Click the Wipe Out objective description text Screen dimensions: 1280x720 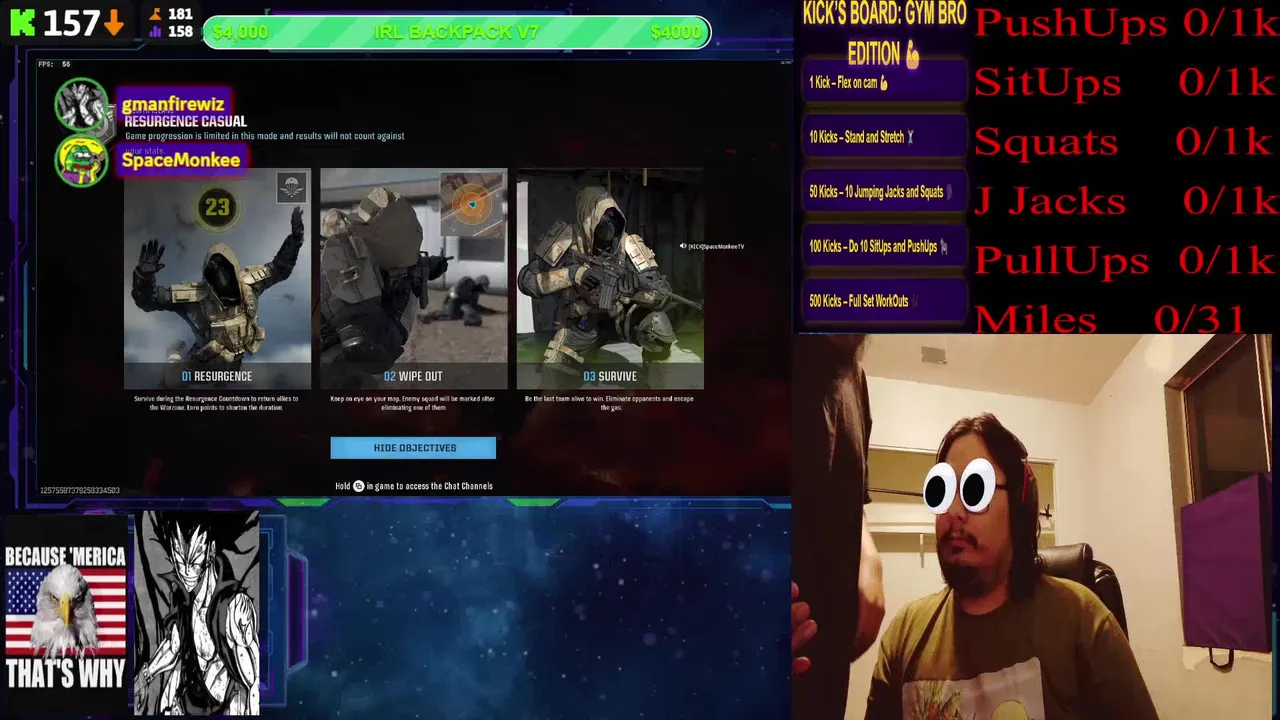point(413,403)
